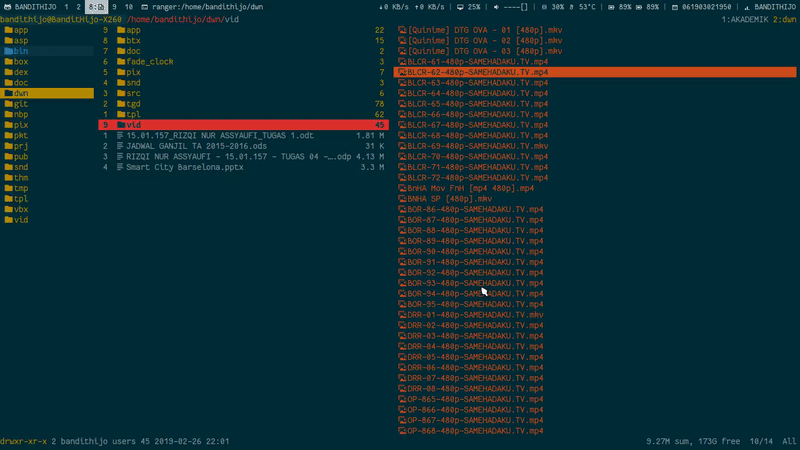This screenshot has height=450, width=800.
Task: Switch to workspace 10 in top bar
Action: [129, 7]
